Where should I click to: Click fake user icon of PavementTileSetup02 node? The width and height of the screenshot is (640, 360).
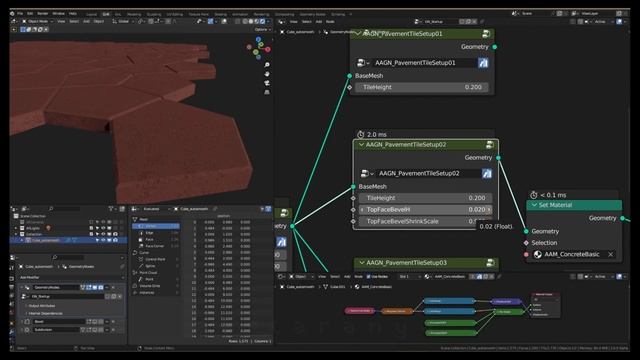pyautogui.click(x=487, y=173)
